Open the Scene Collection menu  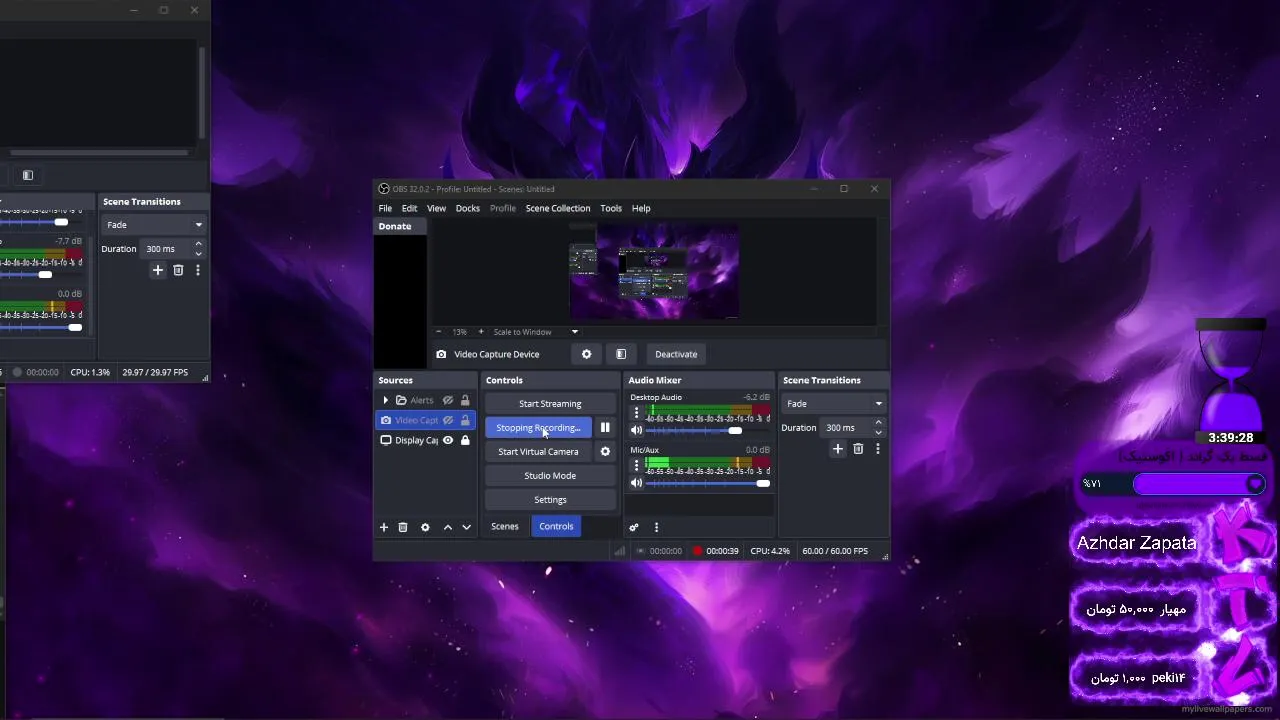click(558, 208)
